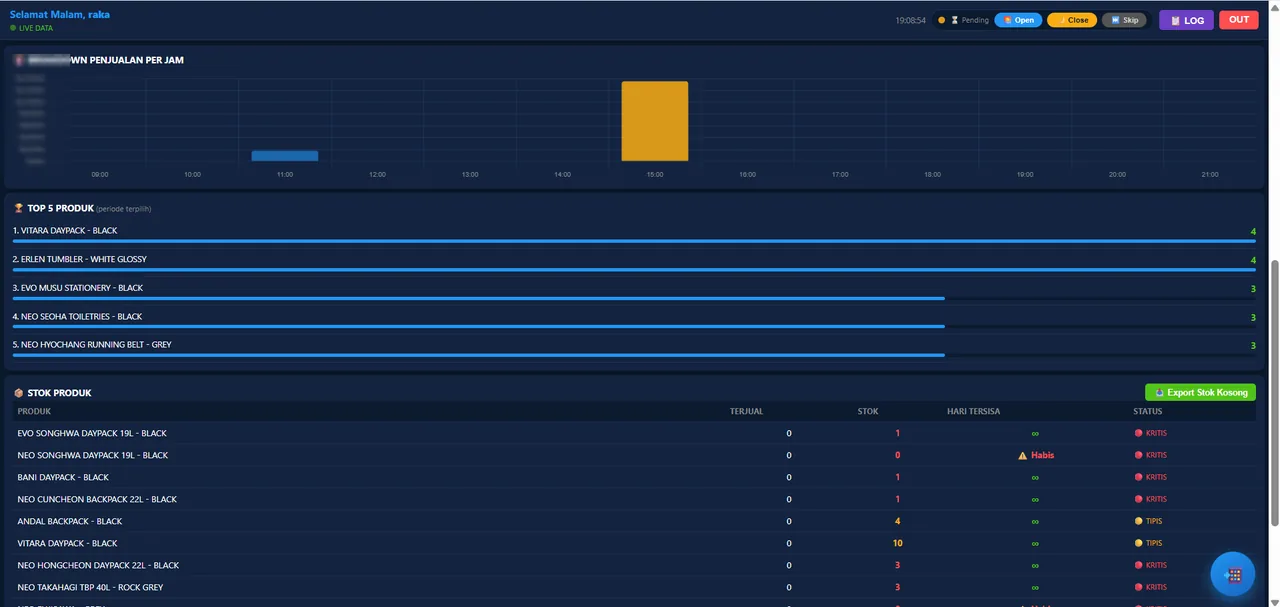
Task: Click the red OUT logout button
Action: tap(1239, 20)
